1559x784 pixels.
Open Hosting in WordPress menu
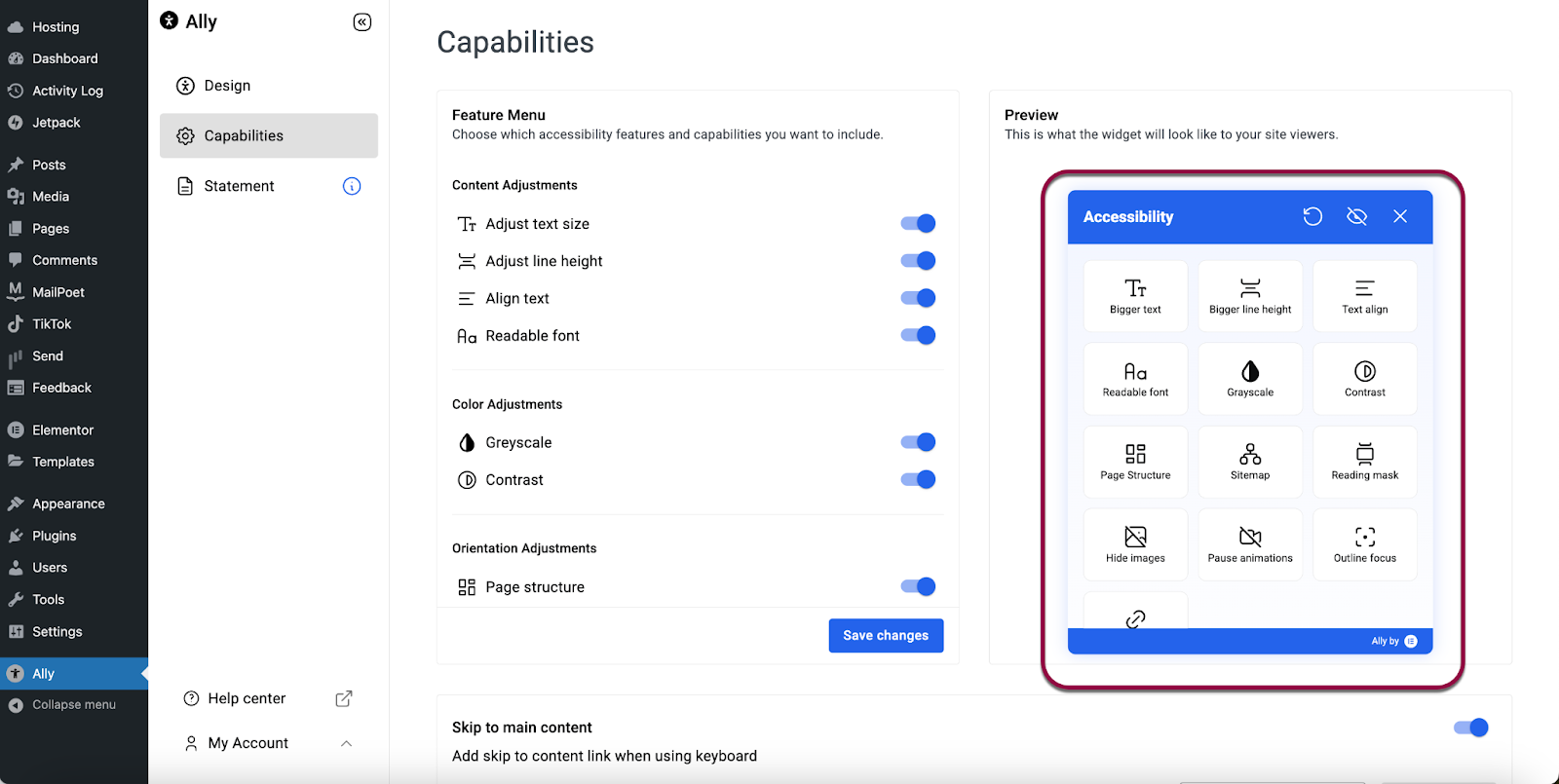74,27
